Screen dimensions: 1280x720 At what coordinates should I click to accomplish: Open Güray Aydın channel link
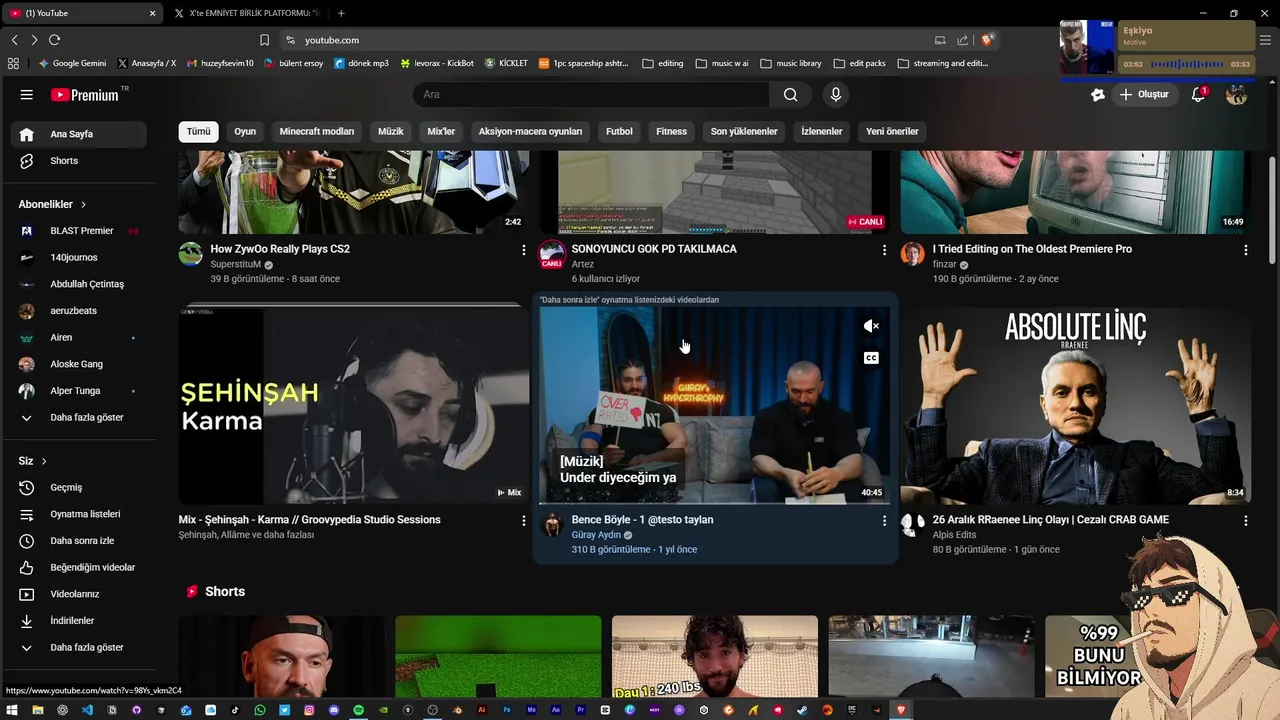(x=596, y=535)
